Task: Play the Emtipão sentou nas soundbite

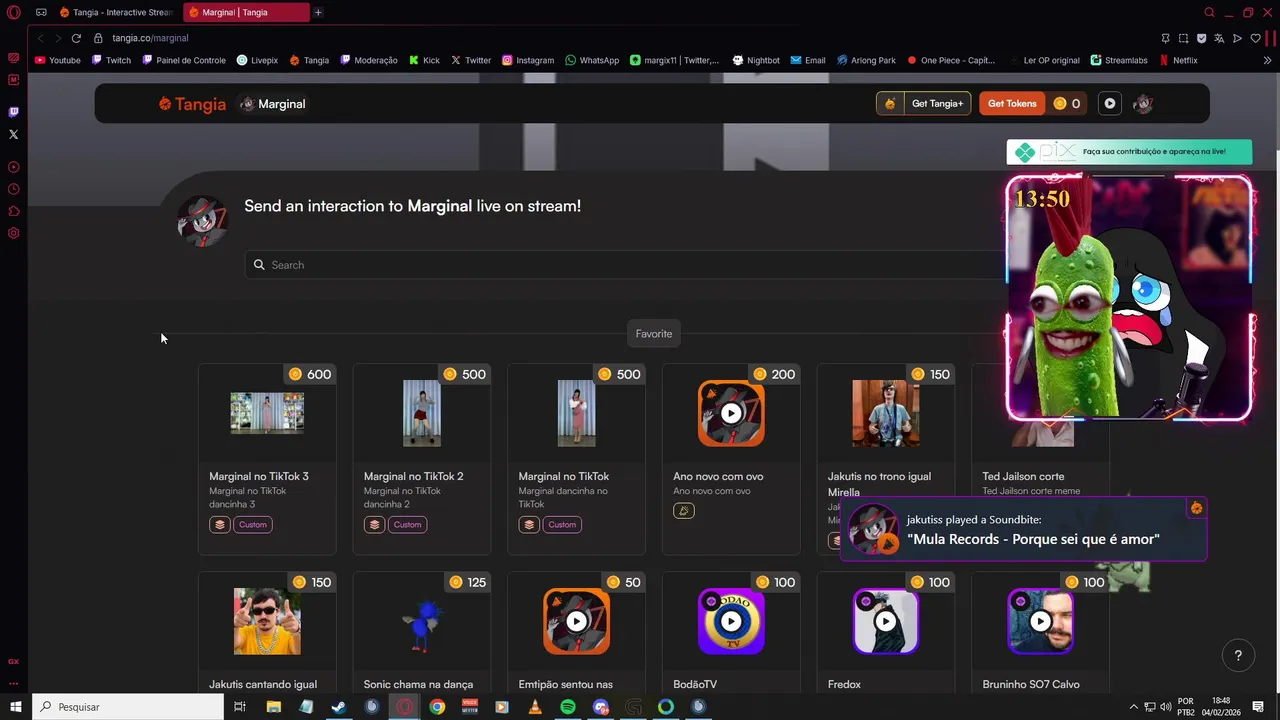Action: 576,621
